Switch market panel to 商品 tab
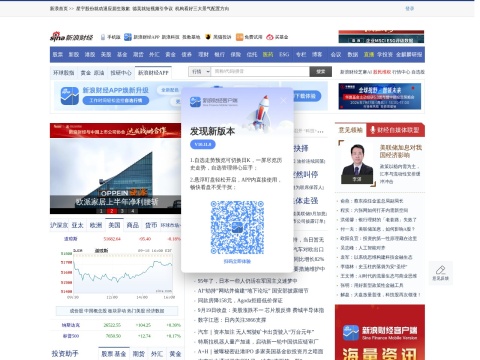This screenshot has width=480, height=360. click(x=133, y=225)
